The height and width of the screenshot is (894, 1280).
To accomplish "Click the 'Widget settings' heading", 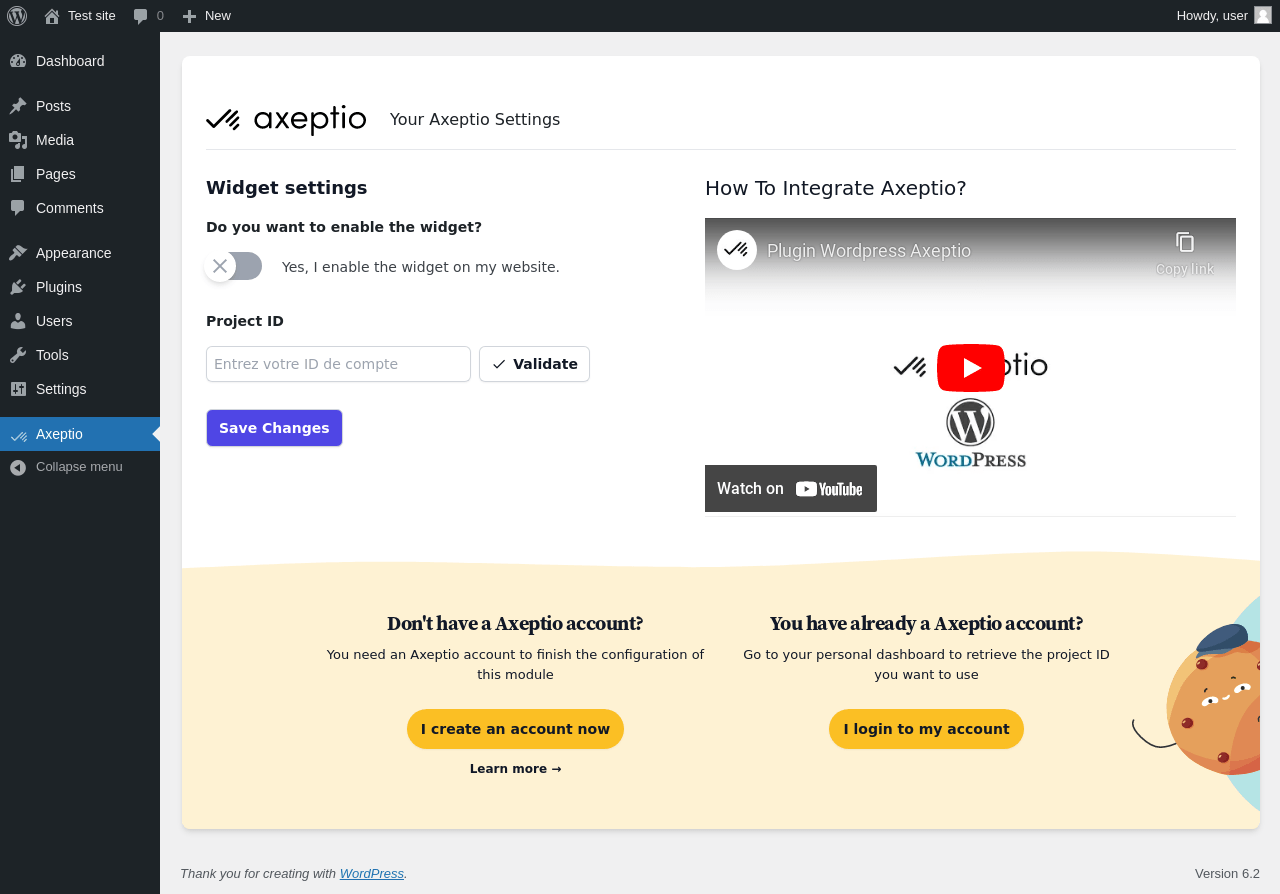I will [287, 188].
